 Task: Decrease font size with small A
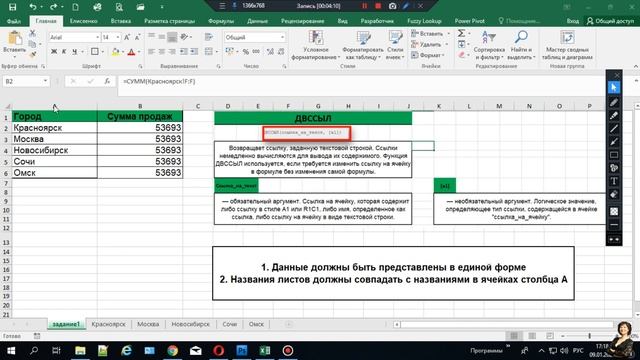pyautogui.click(x=137, y=37)
